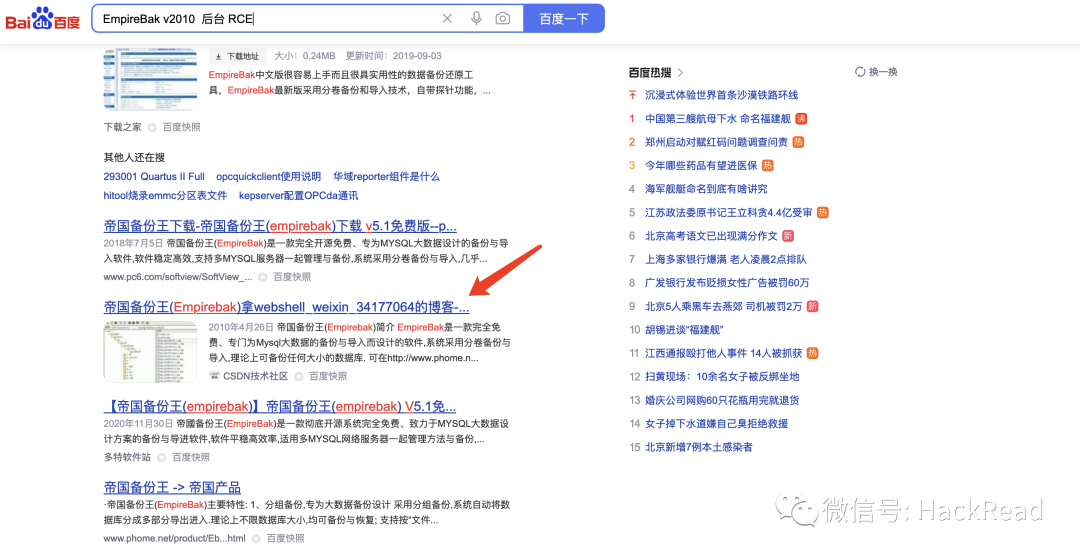The height and width of the screenshot is (558, 1080).
Task: Open the 百度热搜 heading
Action: [650, 72]
